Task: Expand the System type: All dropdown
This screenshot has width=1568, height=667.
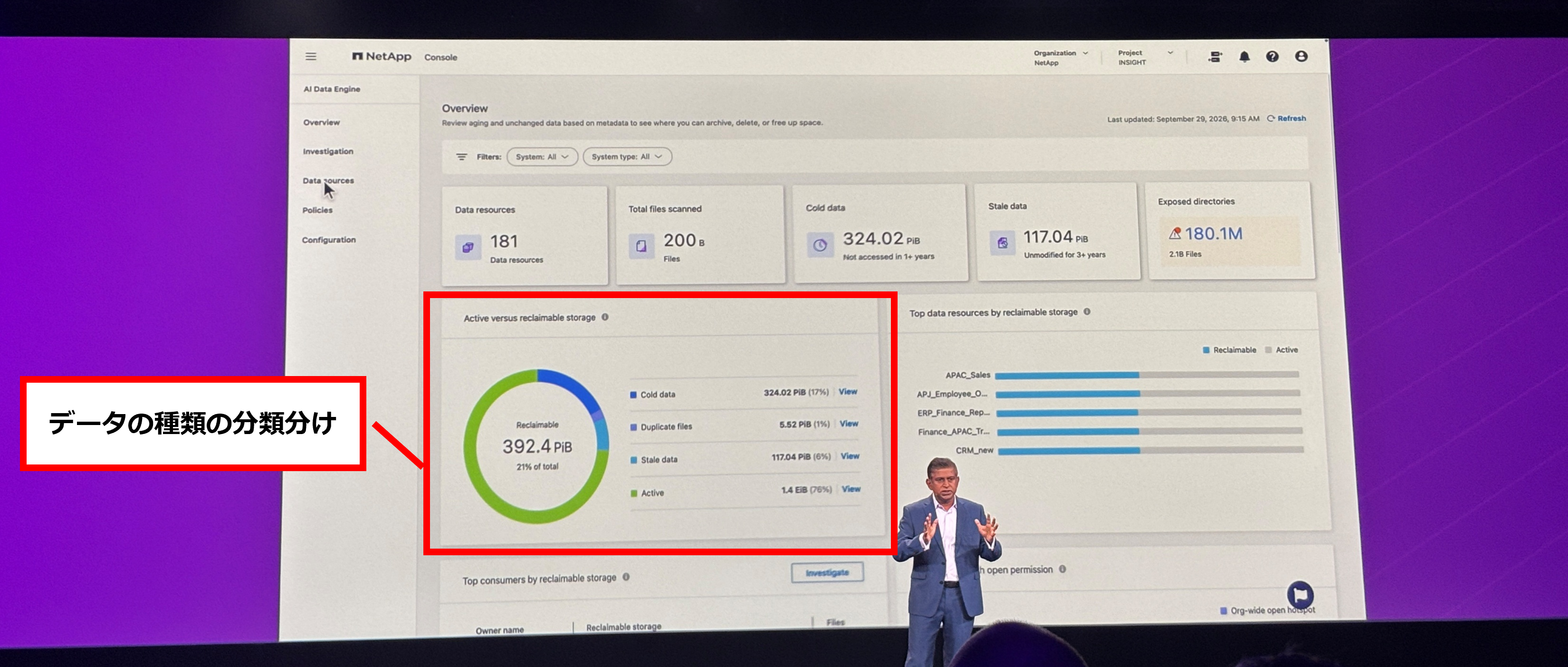Action: coord(627,156)
